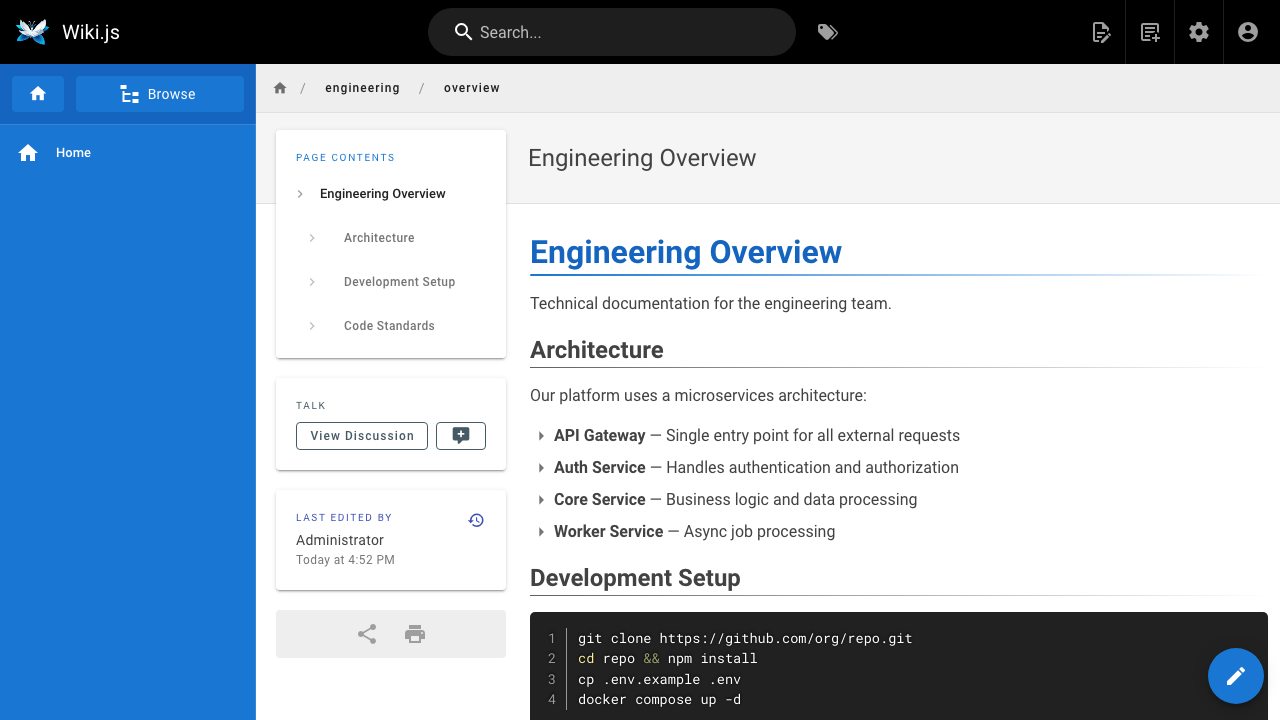Screen dimensions: 1280x720
Task: Jump to Code Standards in page contents
Action: (389, 326)
